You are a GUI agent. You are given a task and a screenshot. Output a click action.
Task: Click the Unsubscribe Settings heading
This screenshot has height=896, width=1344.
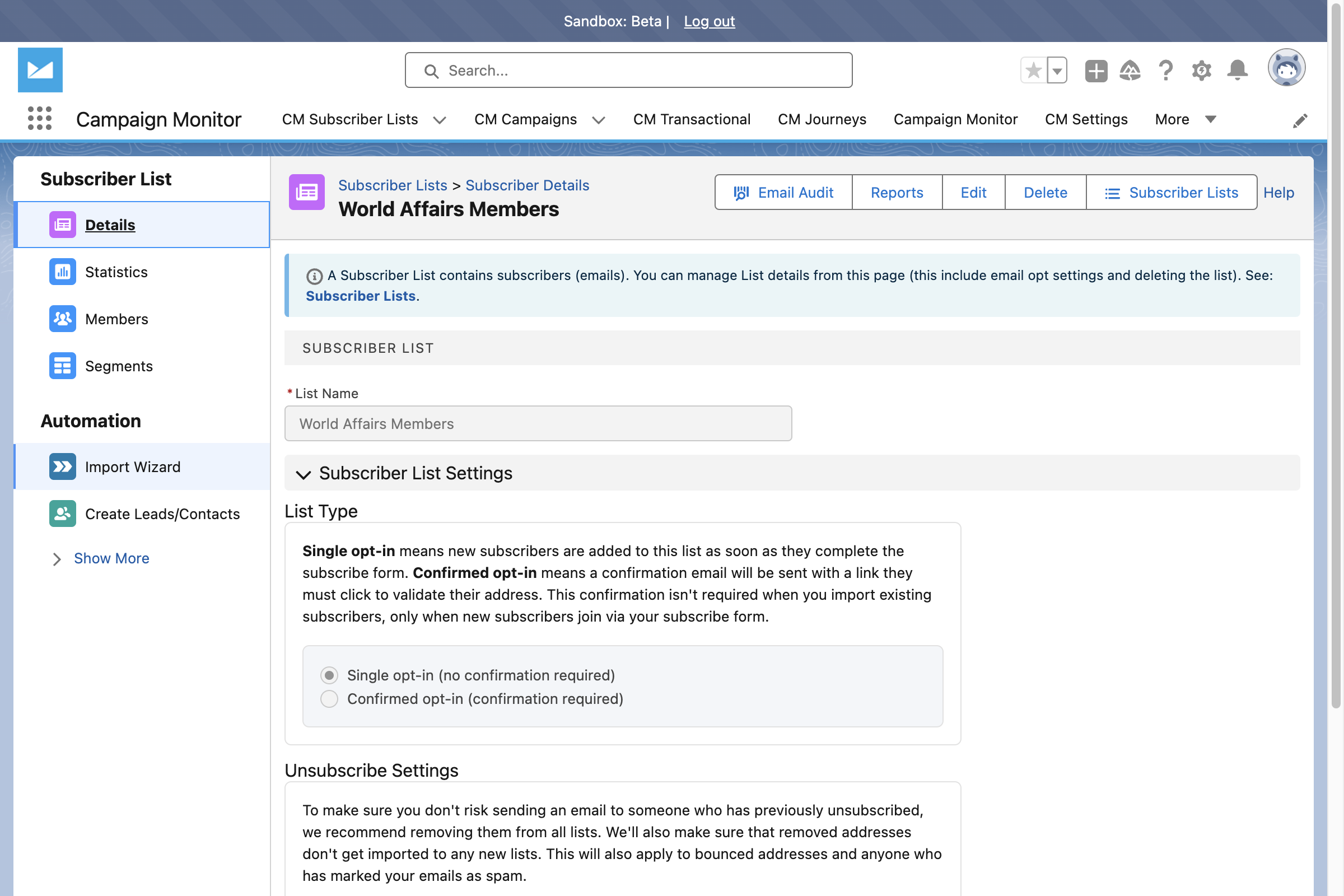click(x=371, y=771)
